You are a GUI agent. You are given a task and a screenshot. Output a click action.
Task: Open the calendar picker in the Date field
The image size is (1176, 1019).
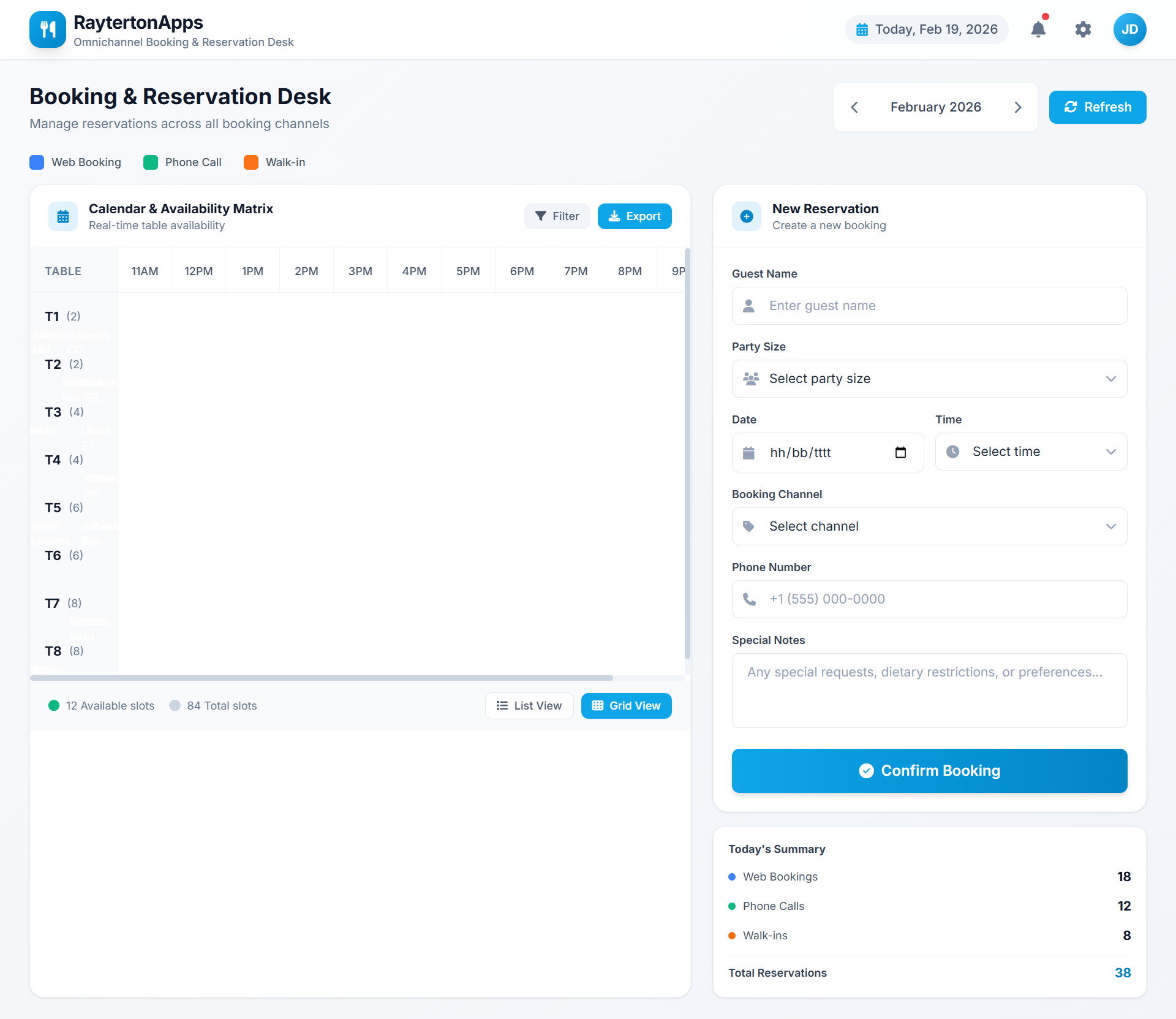pos(900,452)
